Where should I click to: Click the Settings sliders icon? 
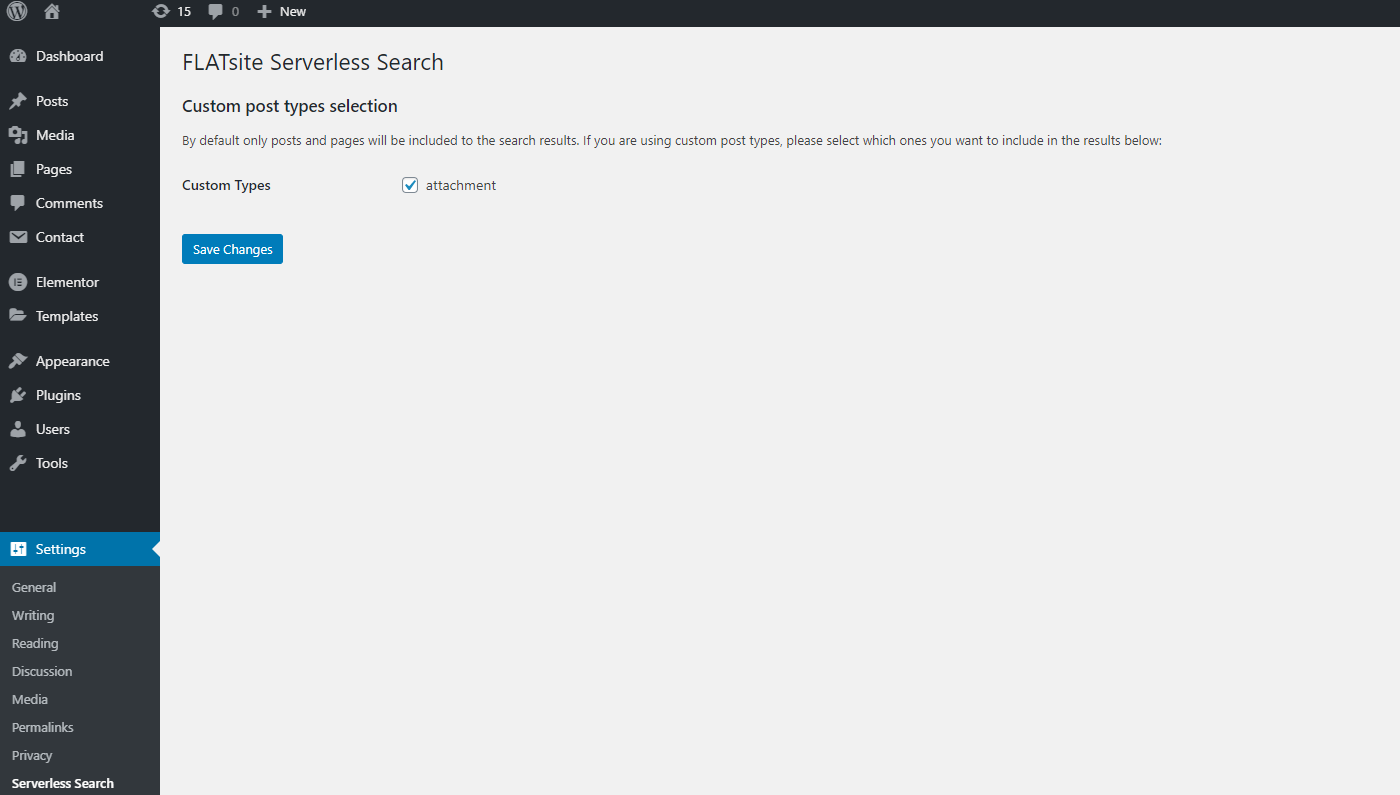pos(18,549)
